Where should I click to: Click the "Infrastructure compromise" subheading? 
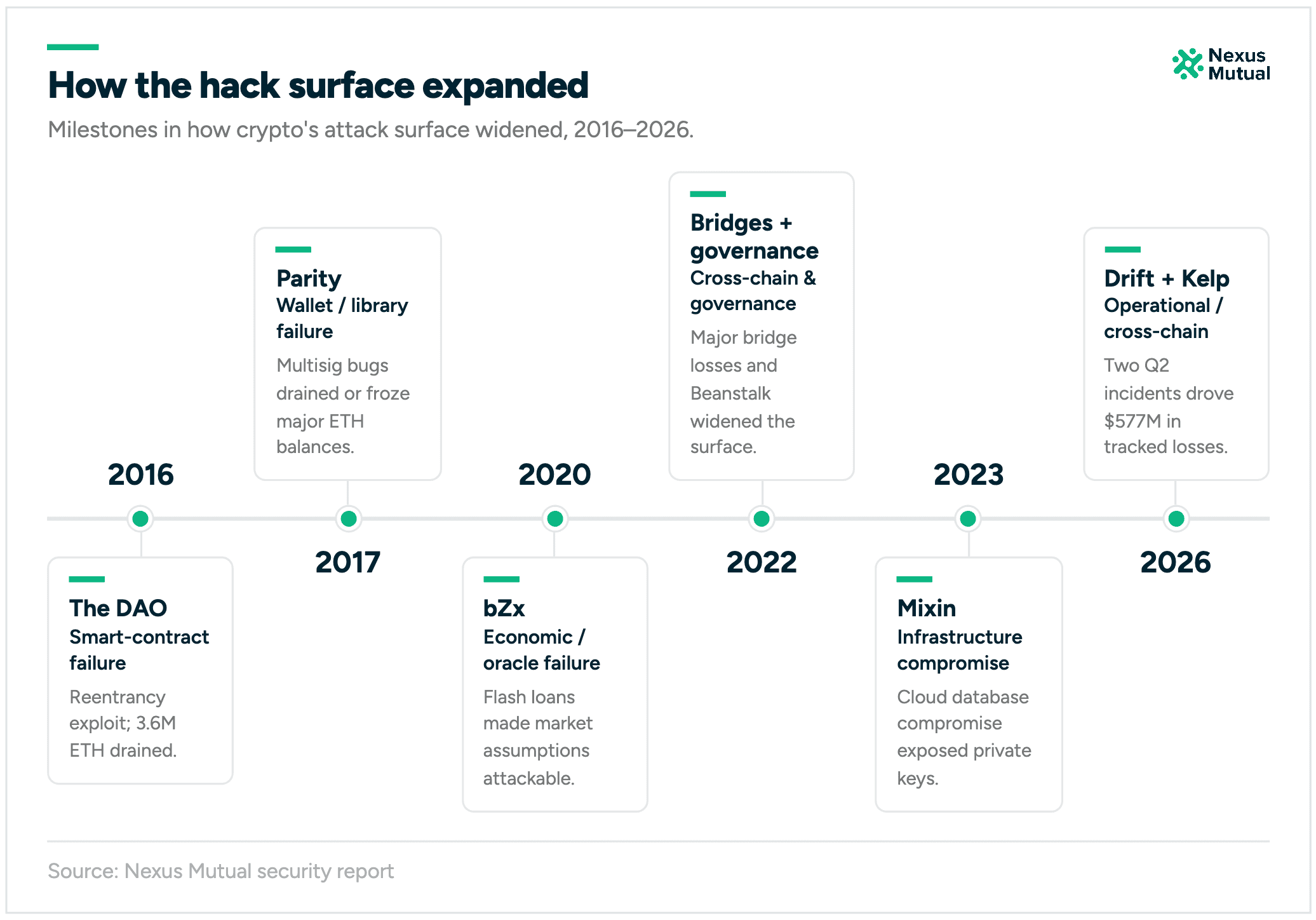[x=960, y=650]
